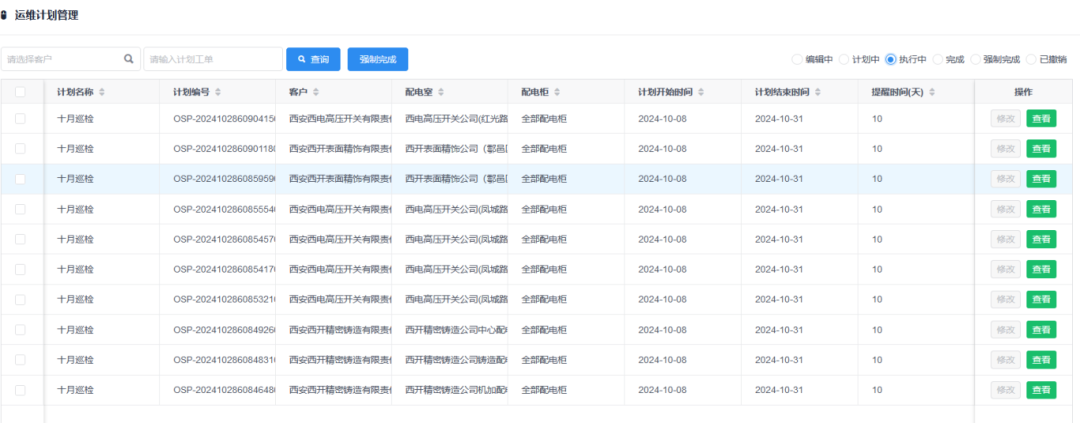The image size is (1080, 423).
Task: Sort by 计划名称 column sort icon
Action: tap(102, 92)
